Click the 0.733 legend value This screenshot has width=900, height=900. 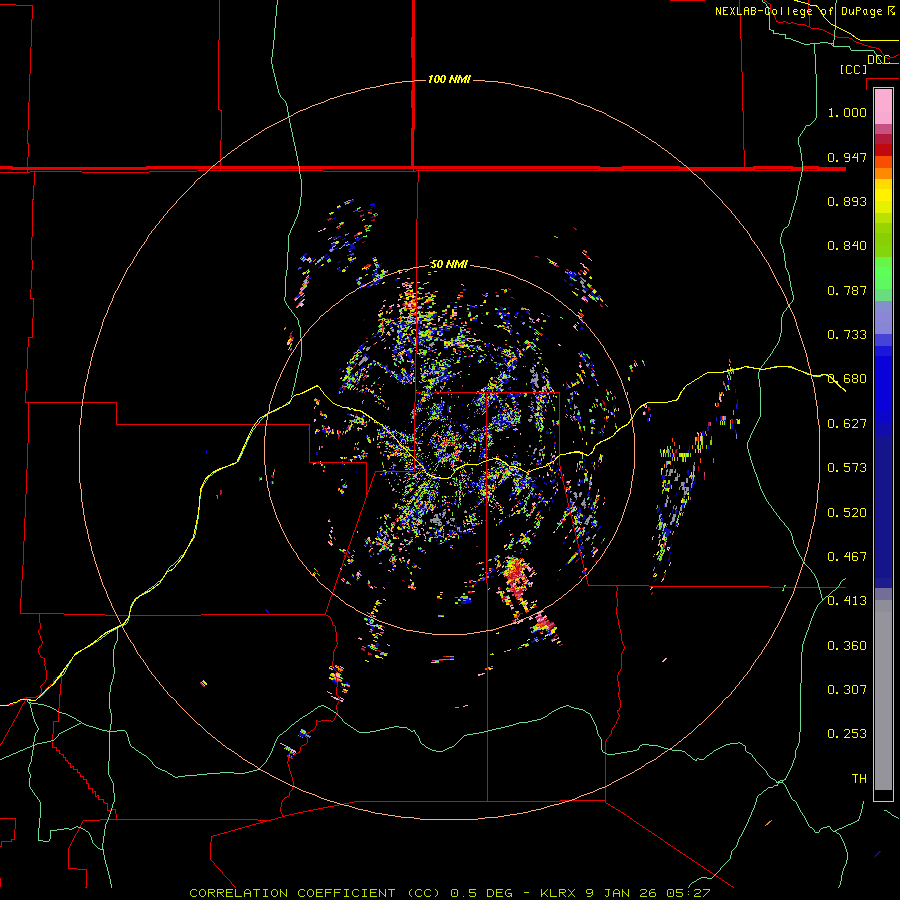847,335
